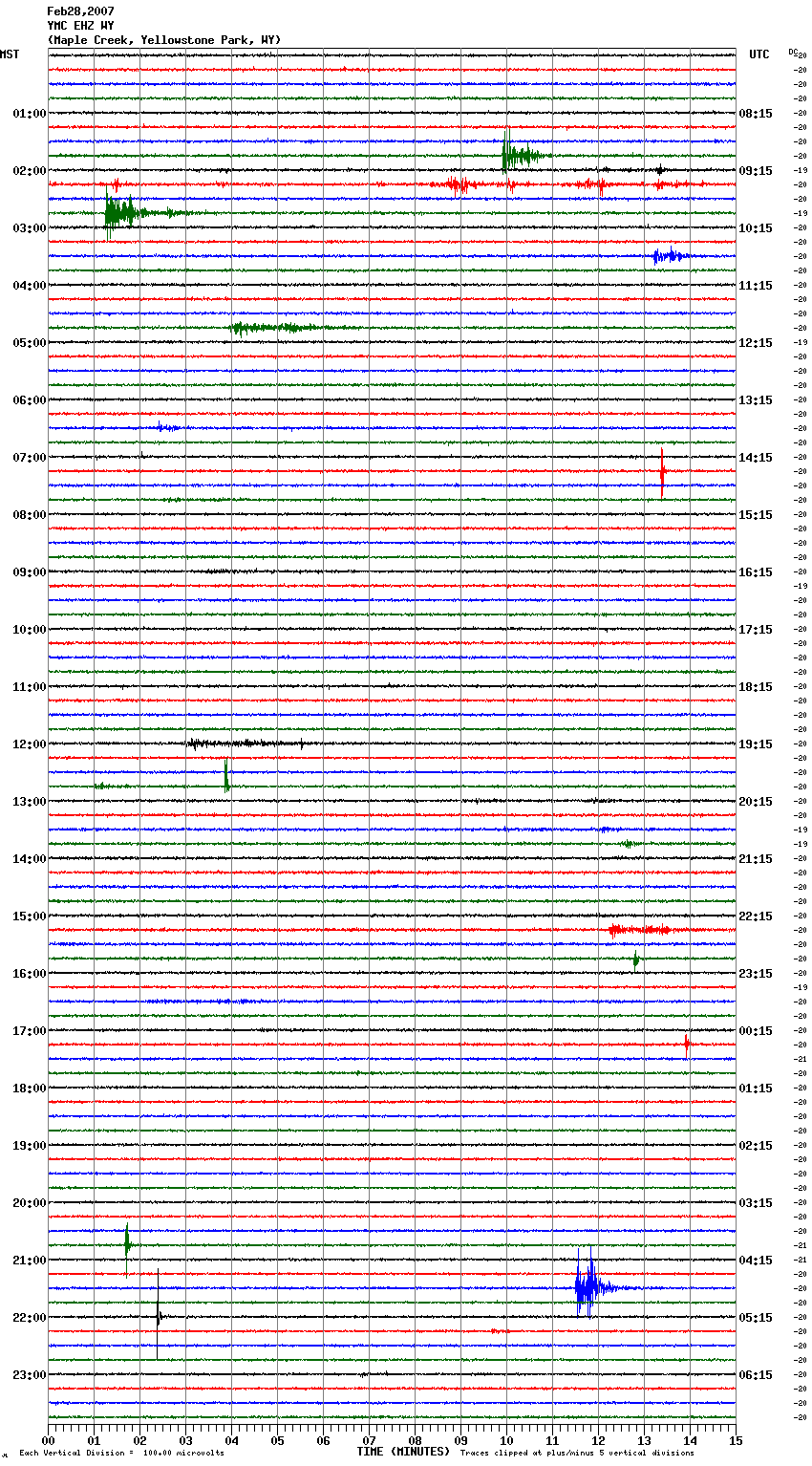812x1466 pixels.
Task: Click the TIME (MINUTES) axis title
Action: pos(403,1452)
